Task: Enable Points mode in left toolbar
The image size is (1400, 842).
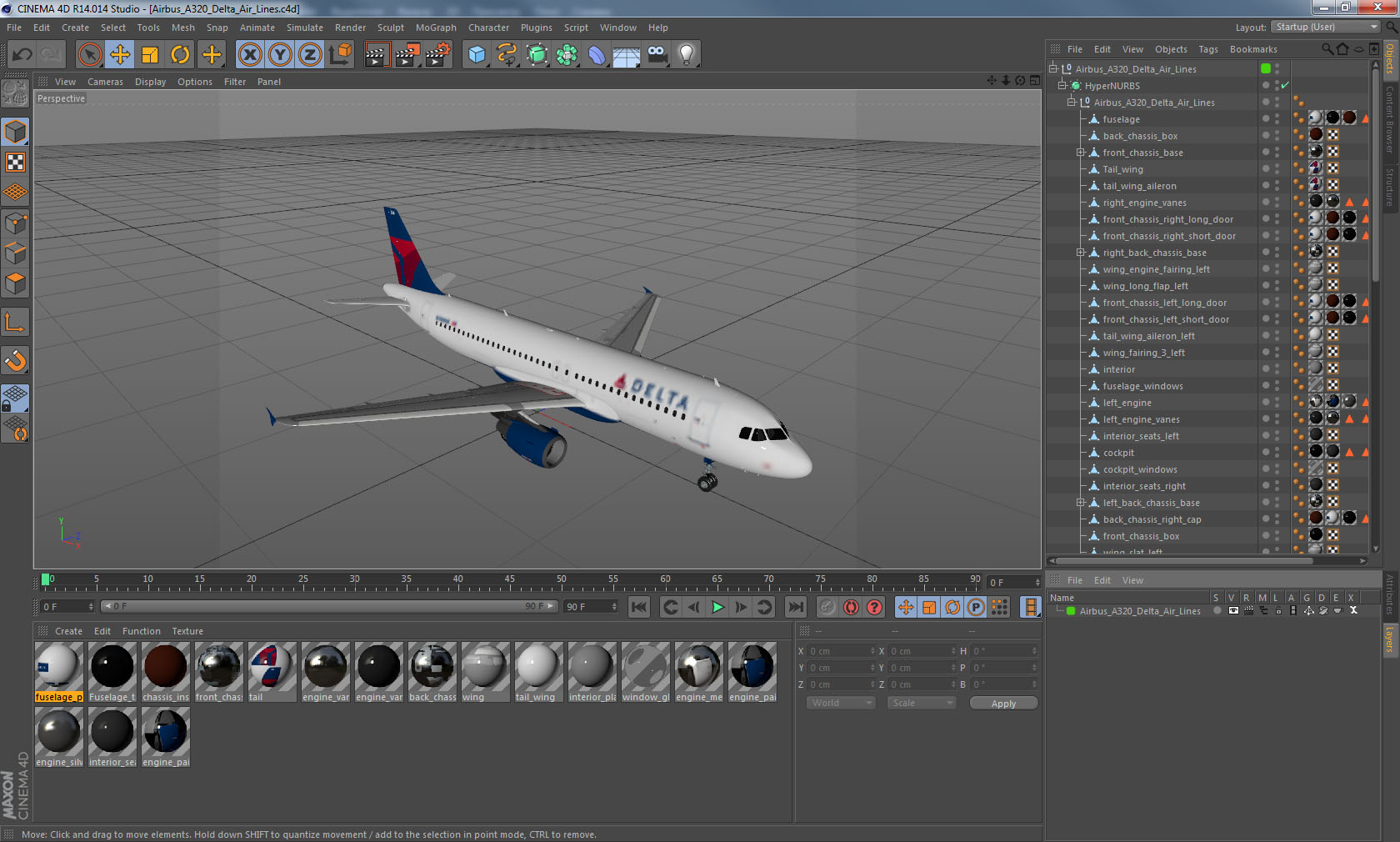Action: point(16,223)
